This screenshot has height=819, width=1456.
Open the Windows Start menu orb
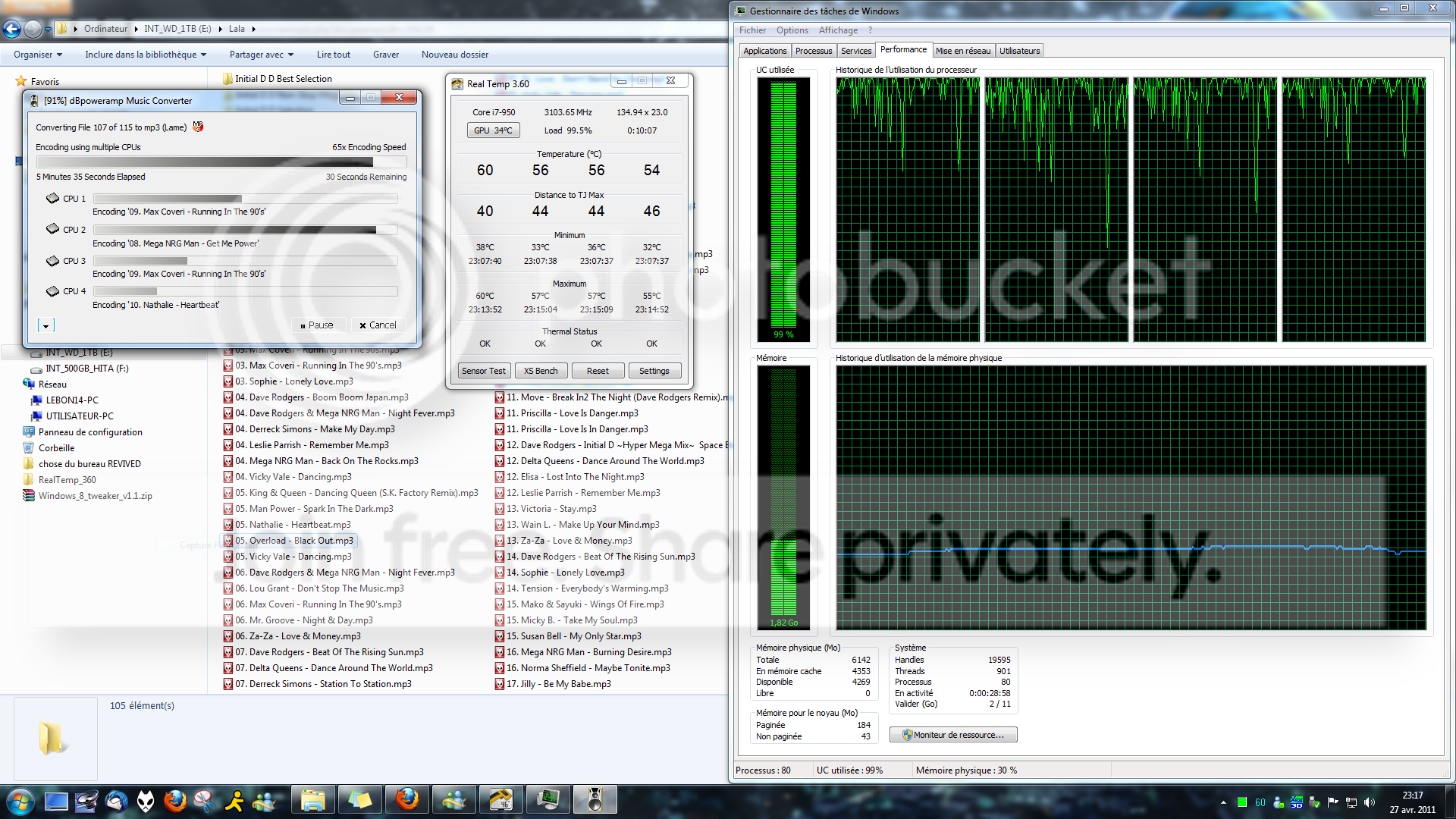pyautogui.click(x=20, y=801)
